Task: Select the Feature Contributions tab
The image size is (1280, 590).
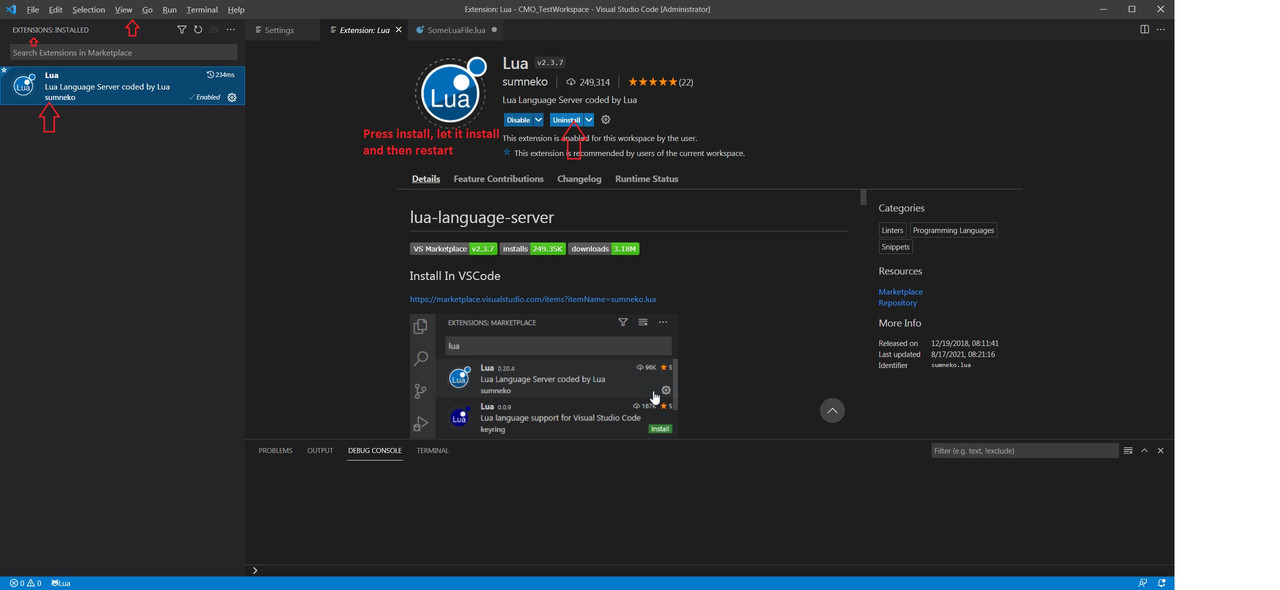Action: [498, 179]
